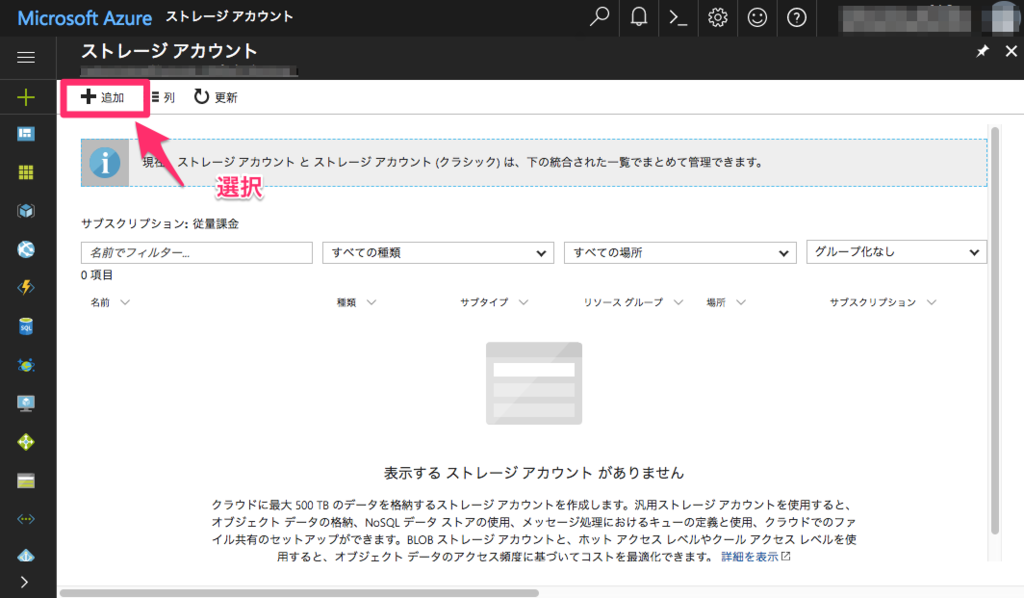Open notifications bell icon
Viewport: 1024px width, 598px height.
[639, 17]
